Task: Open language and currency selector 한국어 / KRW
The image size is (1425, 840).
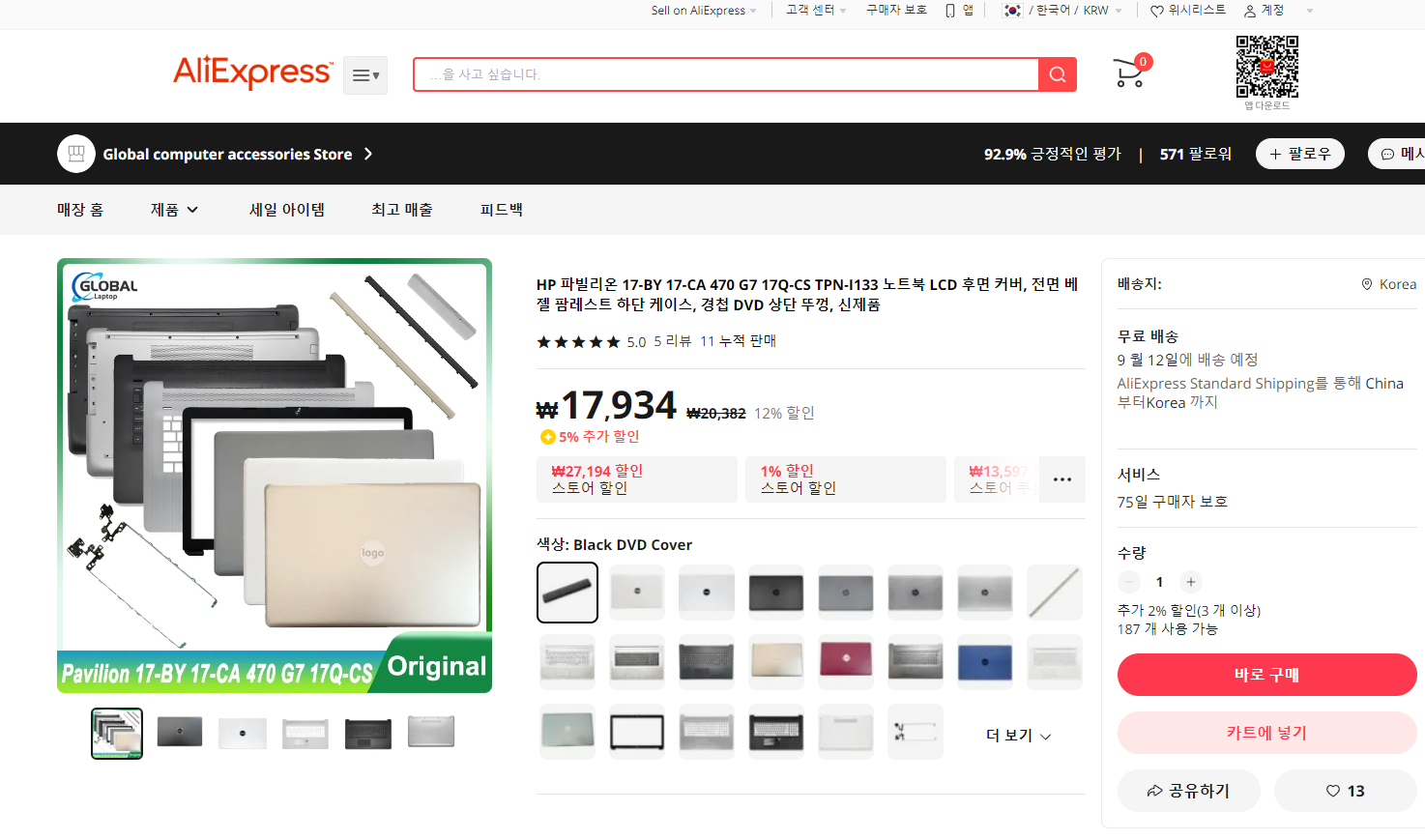Action: coord(1062,11)
